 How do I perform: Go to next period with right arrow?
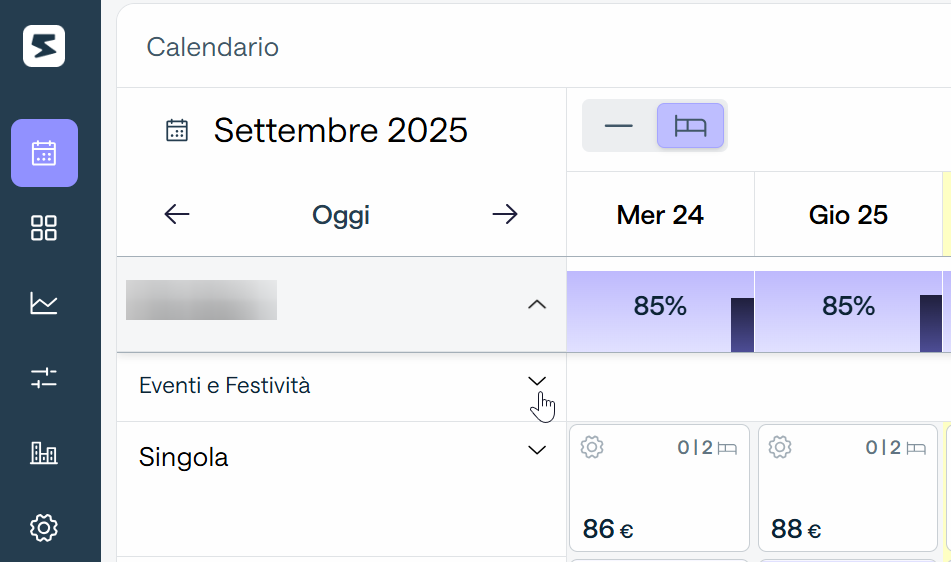pyautogui.click(x=505, y=214)
